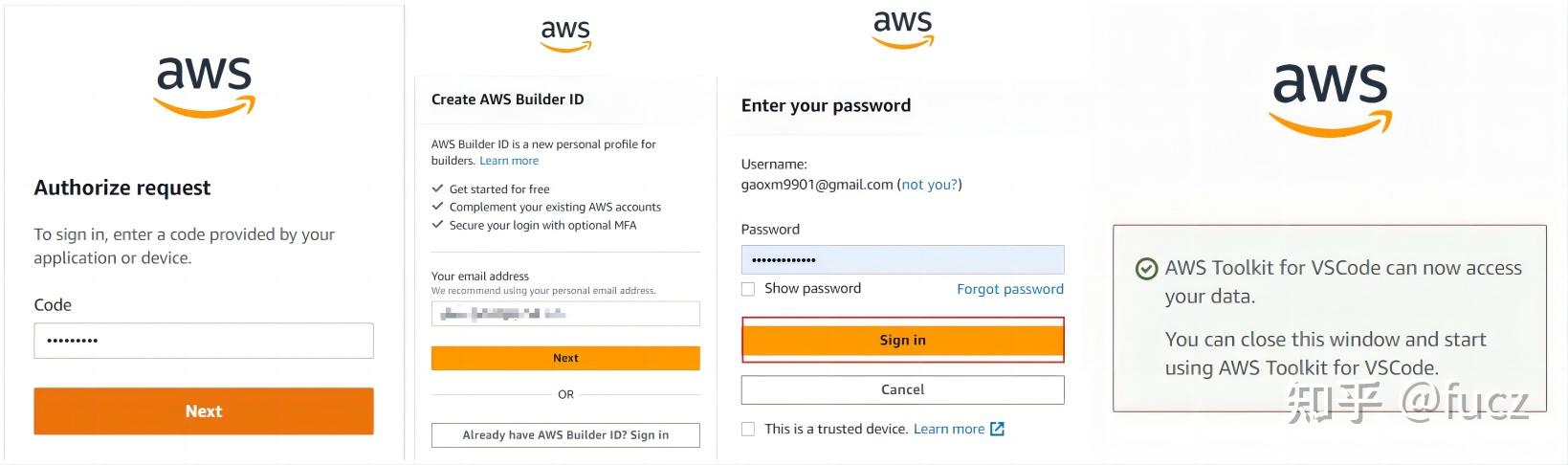This screenshot has height=465, width=1568.
Task: Click into the Password input field
Action: pyautogui.click(x=902, y=260)
